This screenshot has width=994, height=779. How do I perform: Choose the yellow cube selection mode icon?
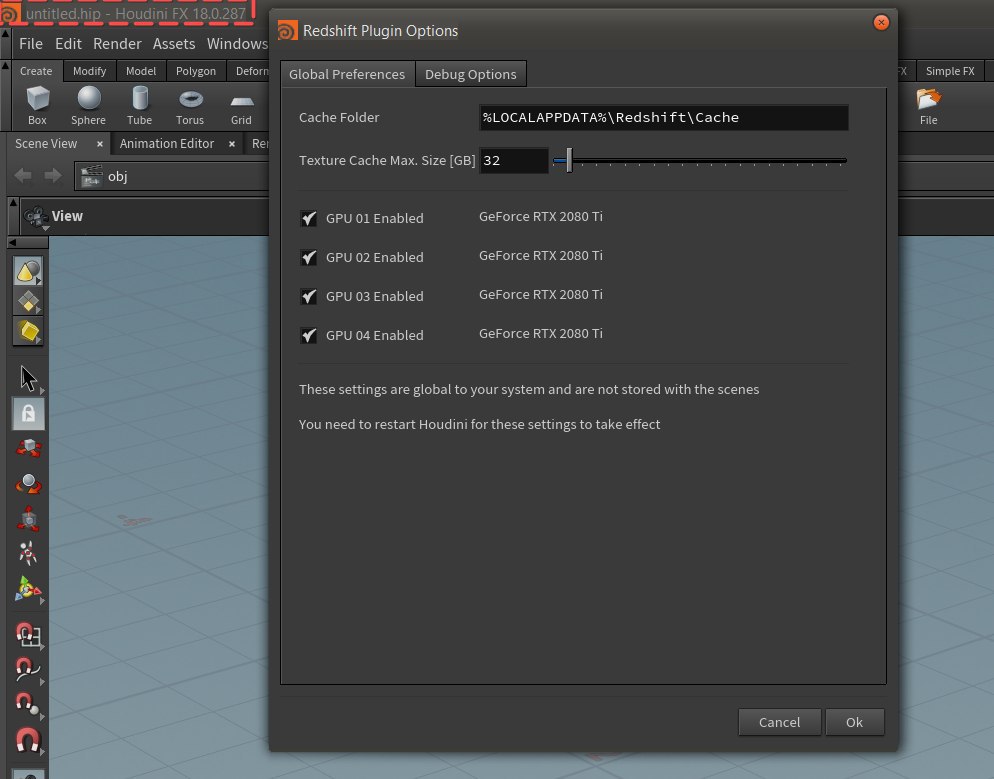[28, 332]
